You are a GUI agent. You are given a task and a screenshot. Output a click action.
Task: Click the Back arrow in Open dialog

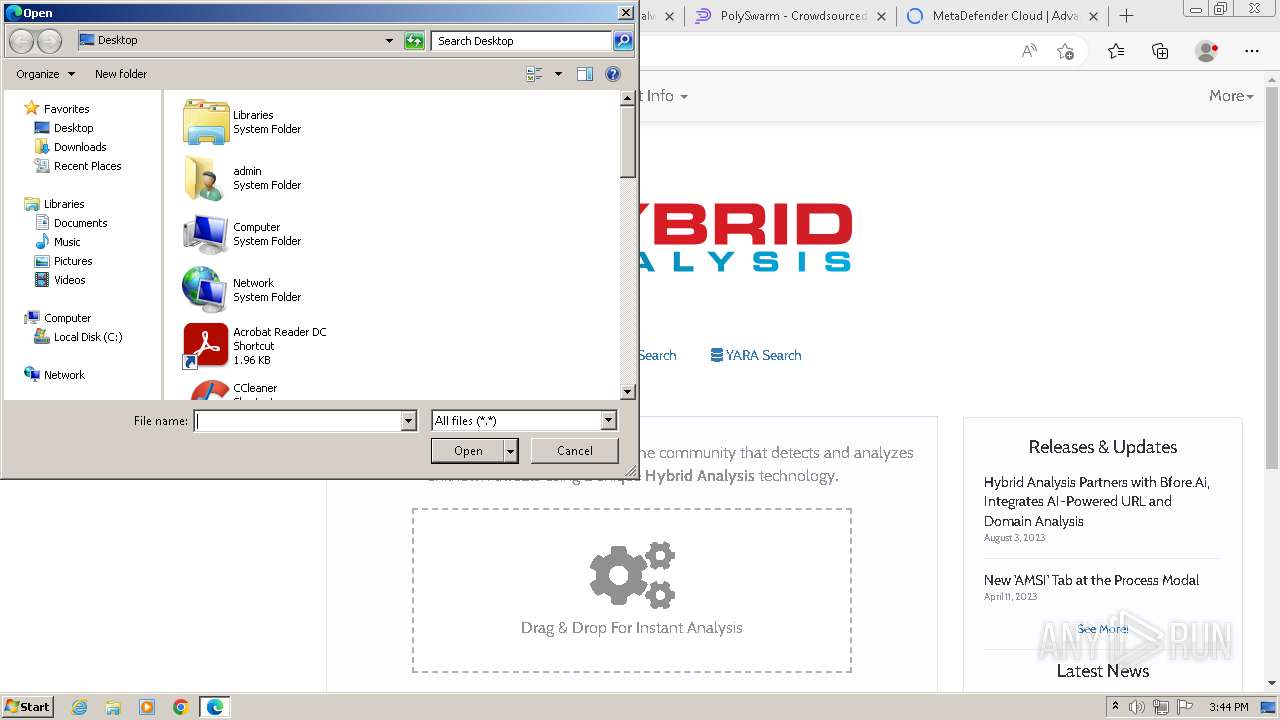click(x=21, y=41)
